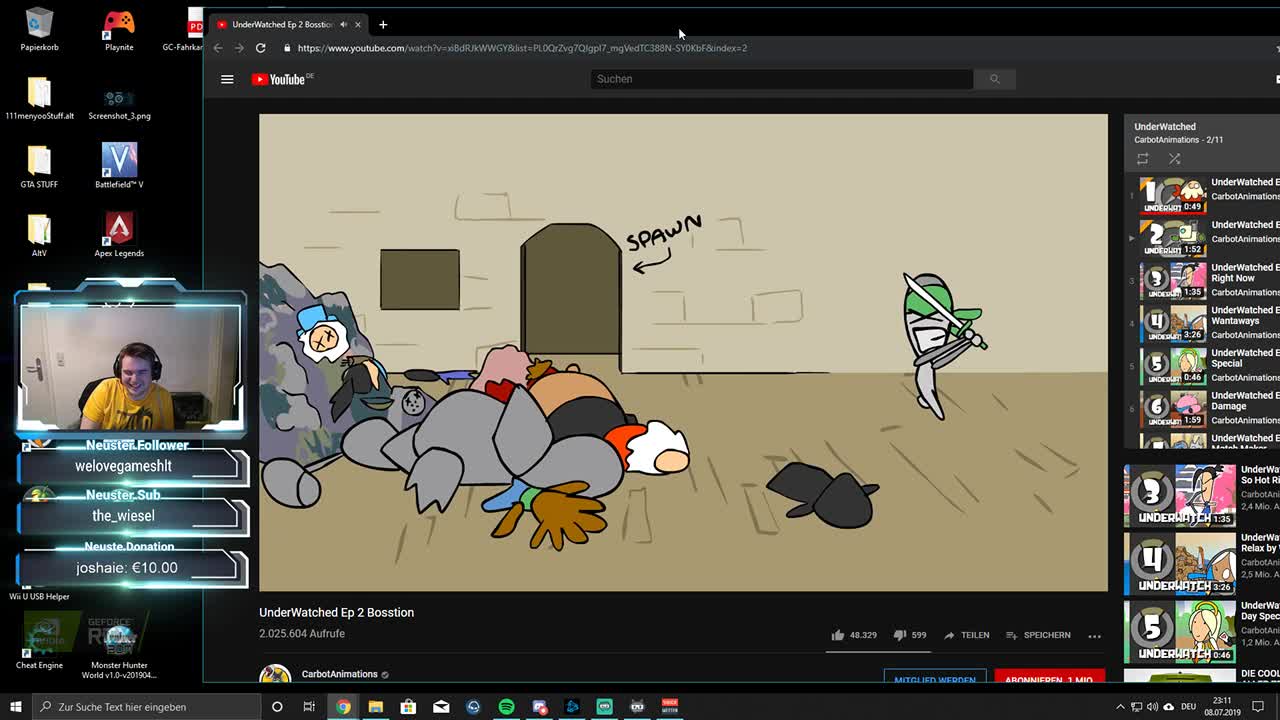
Task: Open YouTube hamburger guide menu
Action: pos(227,79)
